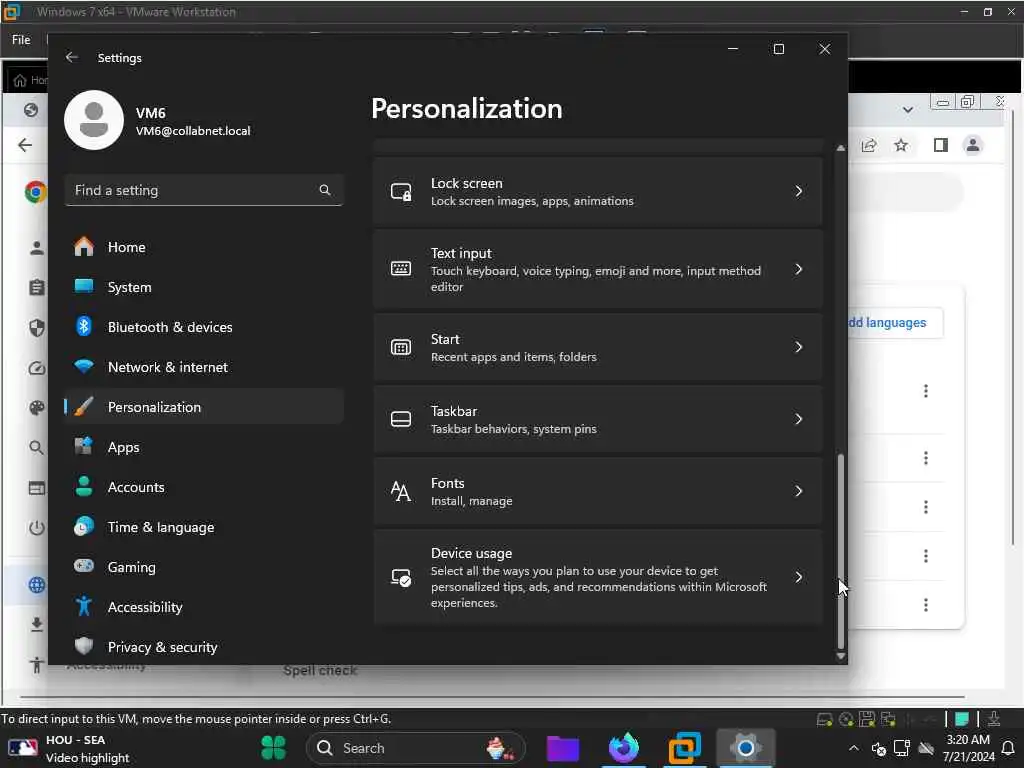Expand Taskbar row chevron
This screenshot has width=1024, height=768.
click(x=799, y=419)
